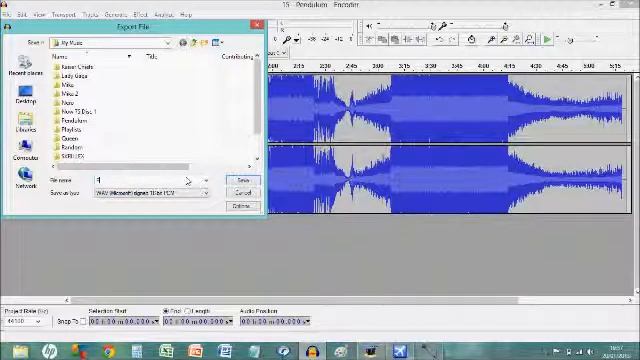This screenshot has height=360, width=640.
Task: Open the View Menu icon in Export dialog
Action: coord(217,42)
